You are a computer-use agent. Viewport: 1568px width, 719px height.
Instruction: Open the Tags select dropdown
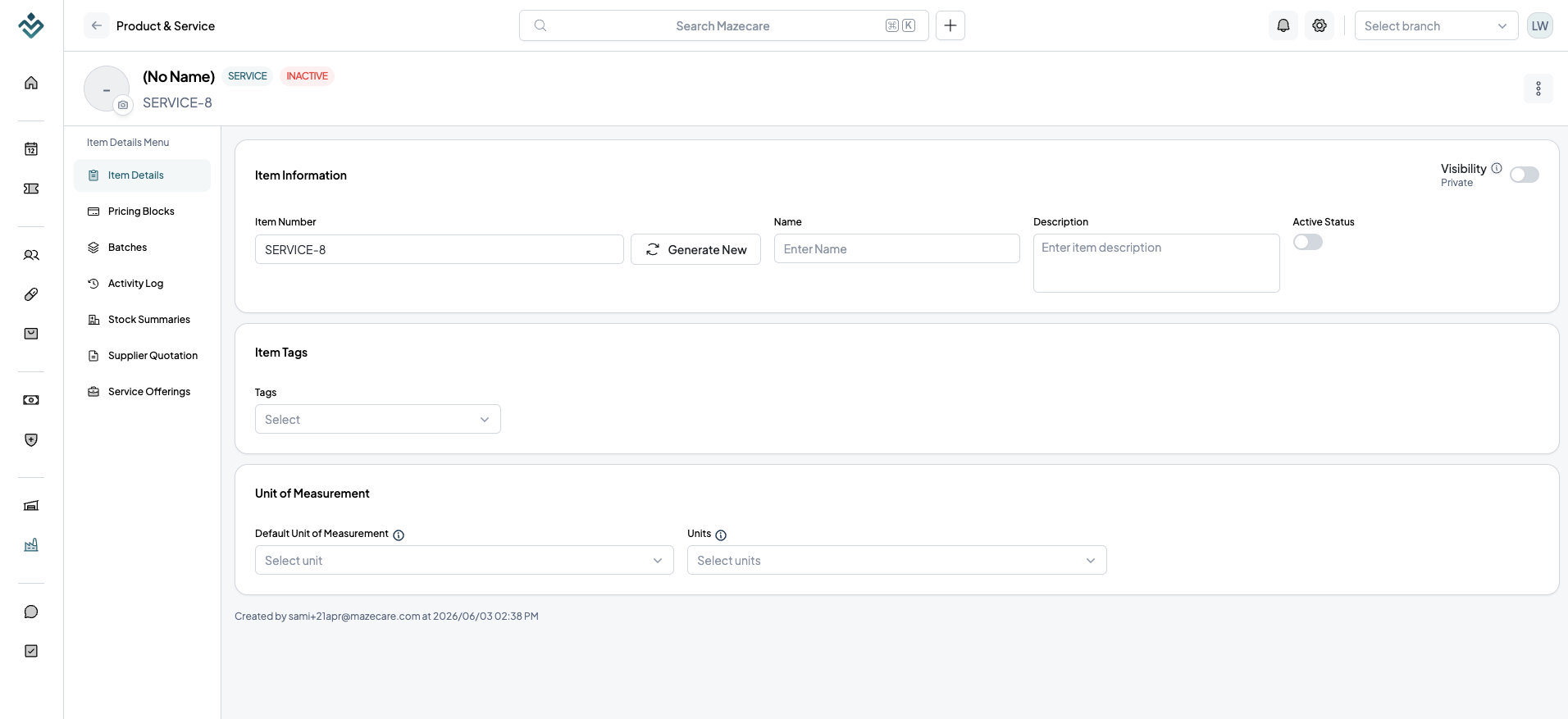click(378, 419)
